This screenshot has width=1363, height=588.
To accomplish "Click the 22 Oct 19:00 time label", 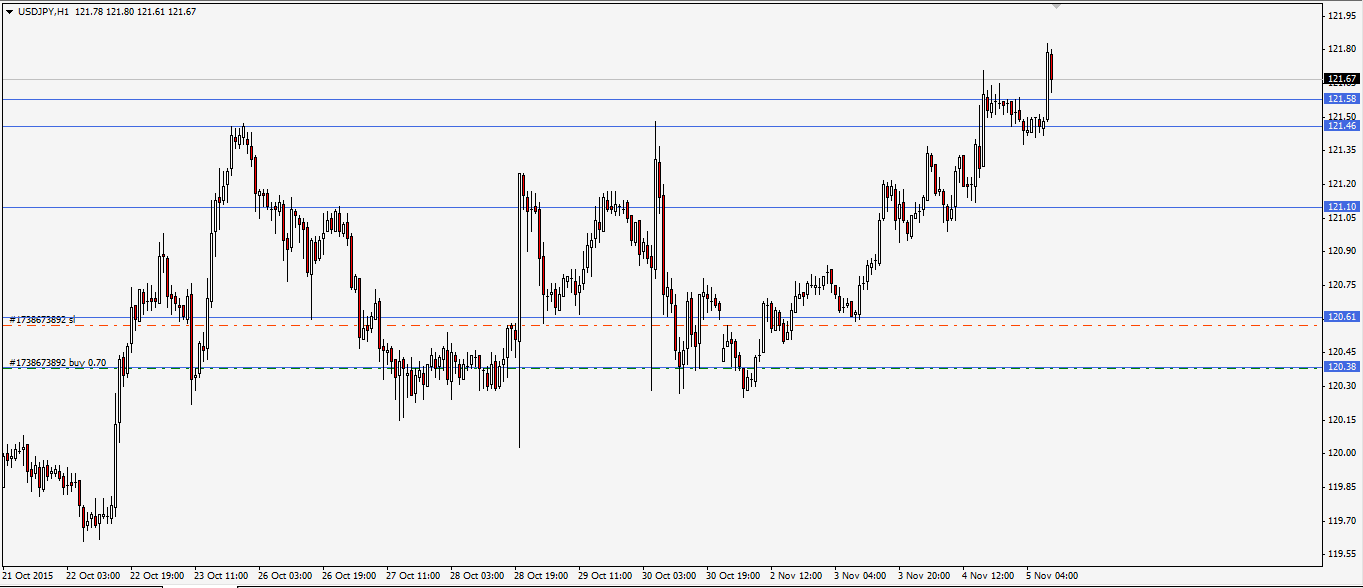I will click(x=157, y=576).
